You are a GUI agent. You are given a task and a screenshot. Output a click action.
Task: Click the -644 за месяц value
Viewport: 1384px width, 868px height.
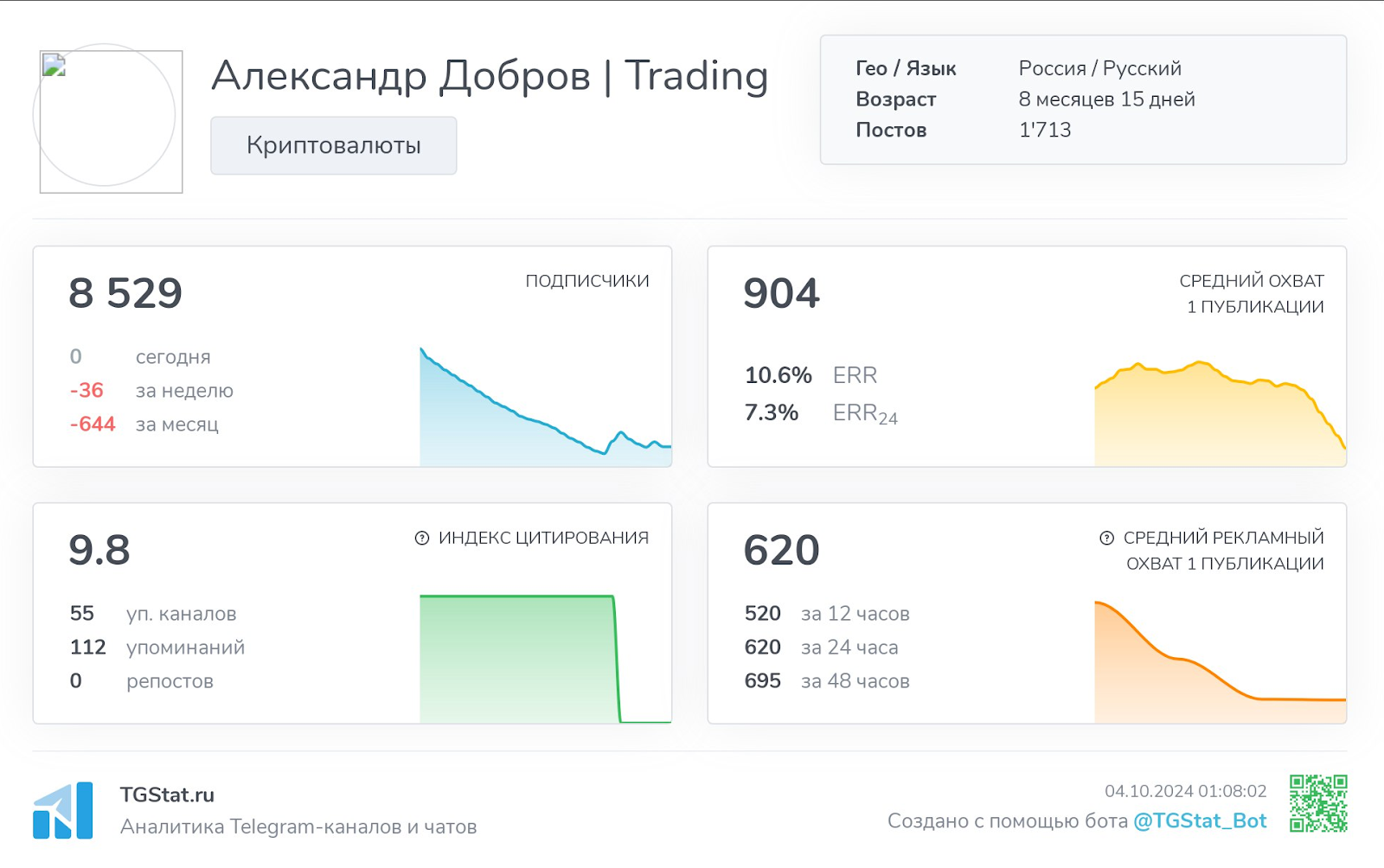pos(93,424)
